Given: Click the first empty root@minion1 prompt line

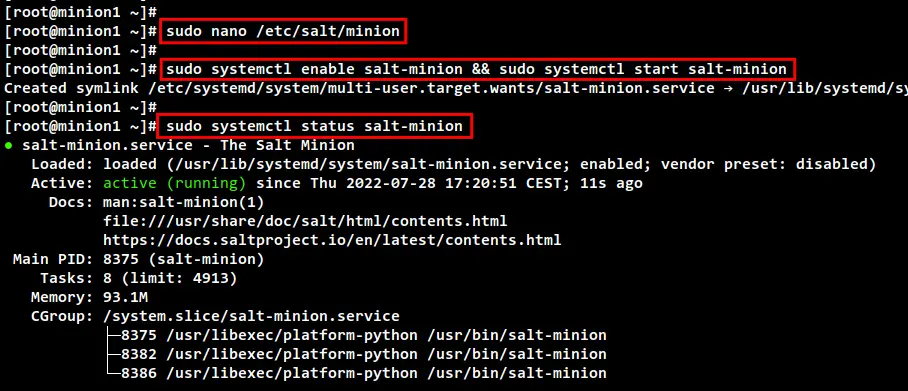Looking at the screenshot, I should pos(80,12).
